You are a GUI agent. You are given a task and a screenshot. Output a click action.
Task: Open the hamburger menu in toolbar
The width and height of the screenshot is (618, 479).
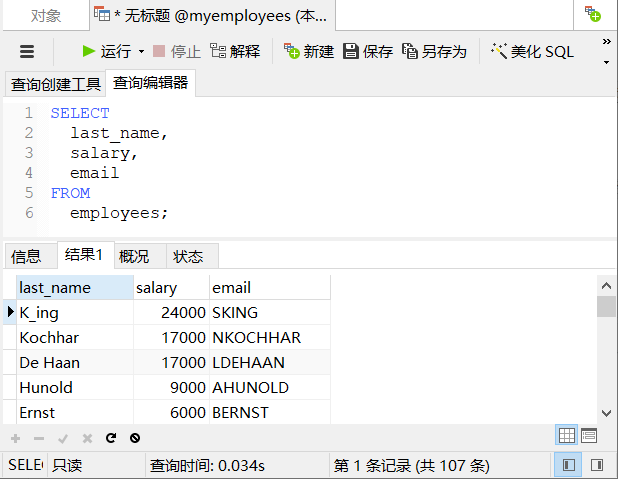coord(27,51)
